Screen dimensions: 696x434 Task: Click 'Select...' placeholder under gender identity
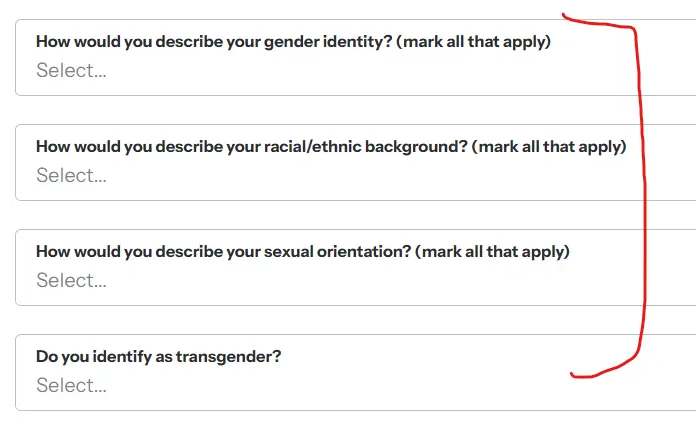coord(71,70)
